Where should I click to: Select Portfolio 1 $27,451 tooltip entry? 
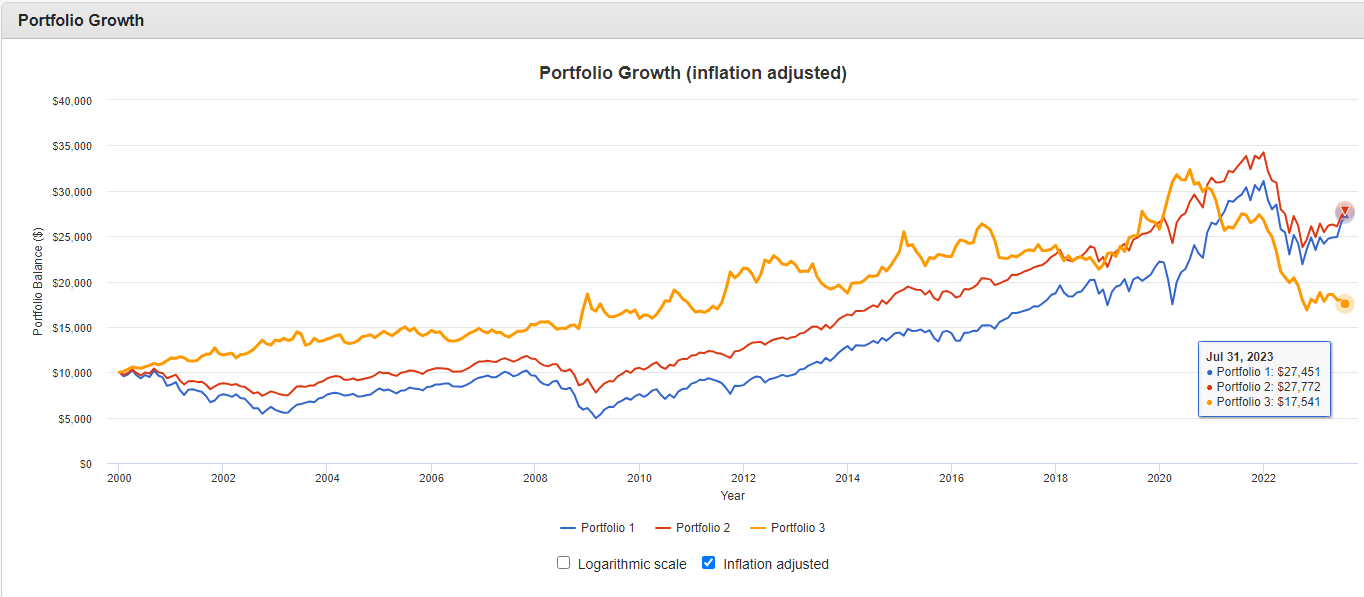click(1268, 372)
